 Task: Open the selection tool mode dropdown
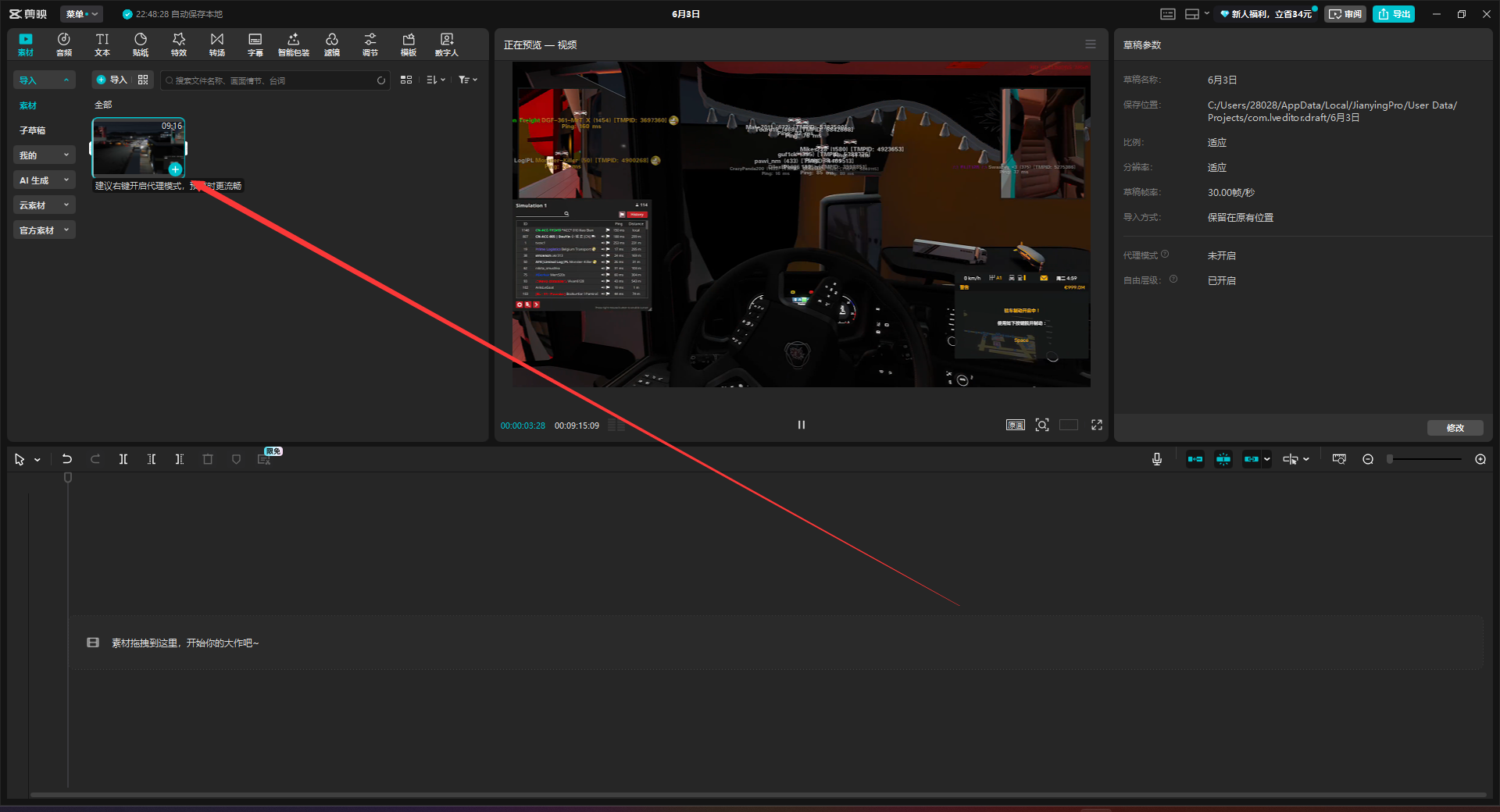point(37,460)
